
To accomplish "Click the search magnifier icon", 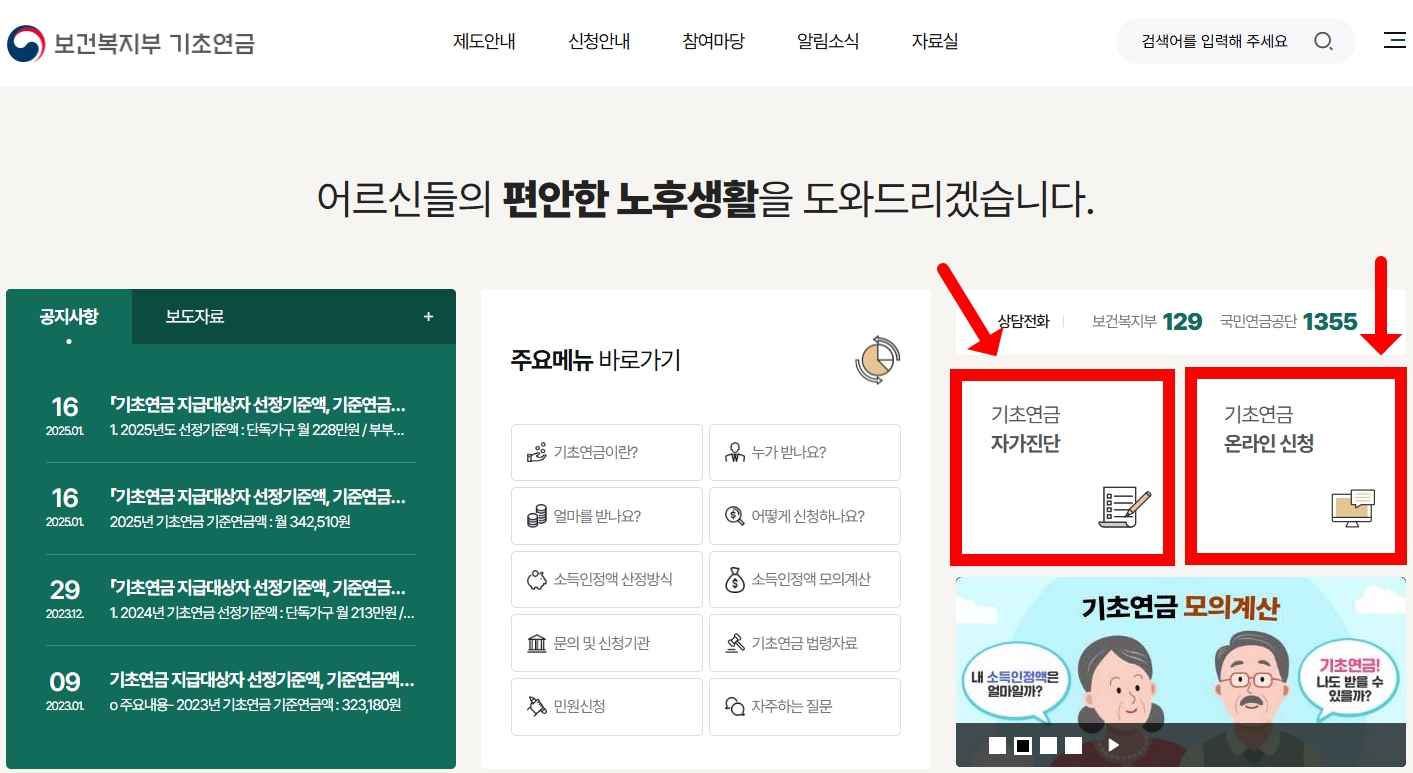I will click(1323, 41).
